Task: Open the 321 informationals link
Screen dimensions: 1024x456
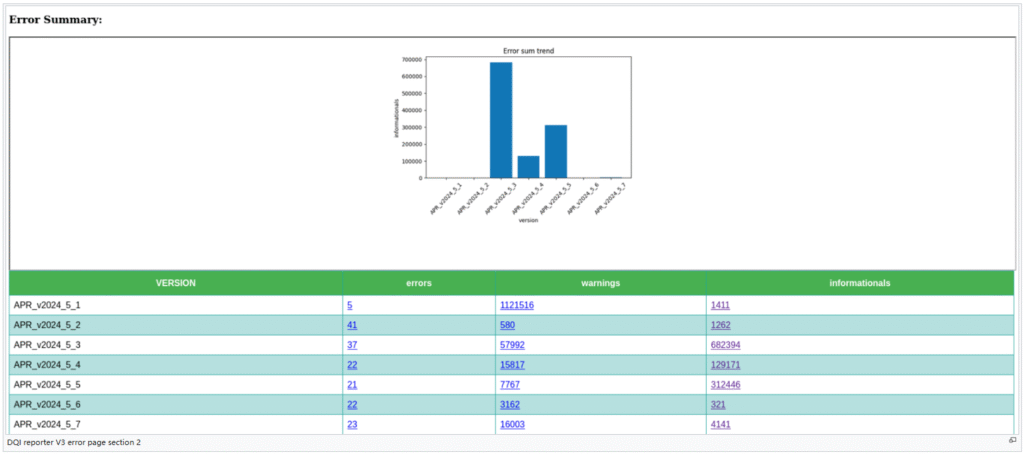Action: (718, 405)
